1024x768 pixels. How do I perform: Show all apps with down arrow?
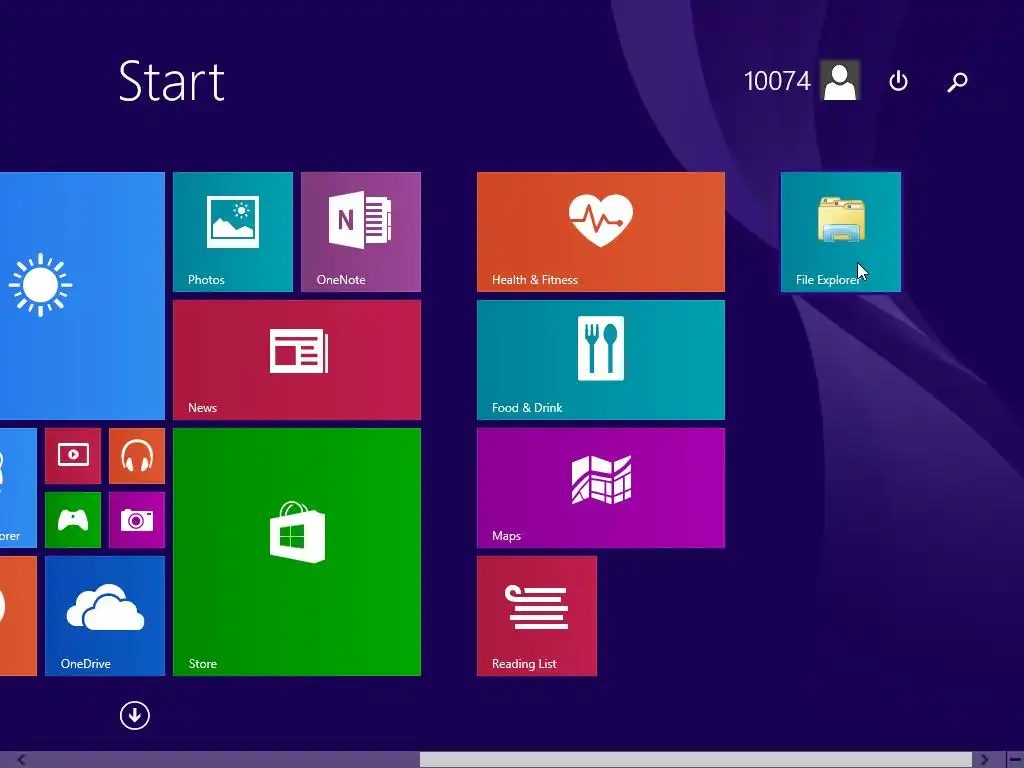(135, 716)
